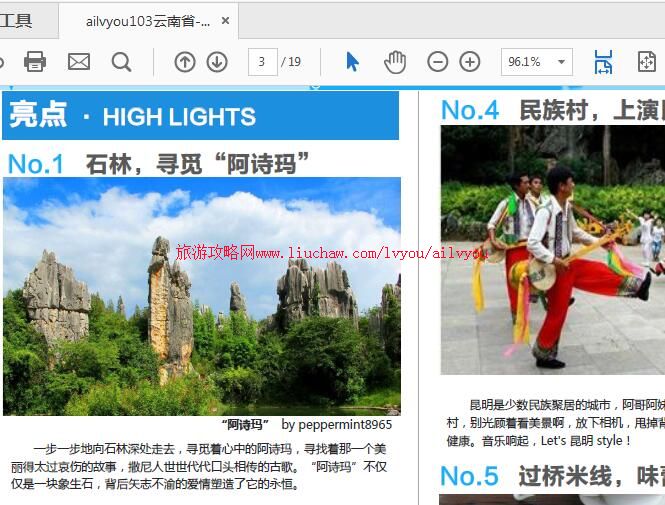Viewport: 665px width, 505px height.
Task: Click the fit width scrolling icon
Action: (603, 62)
